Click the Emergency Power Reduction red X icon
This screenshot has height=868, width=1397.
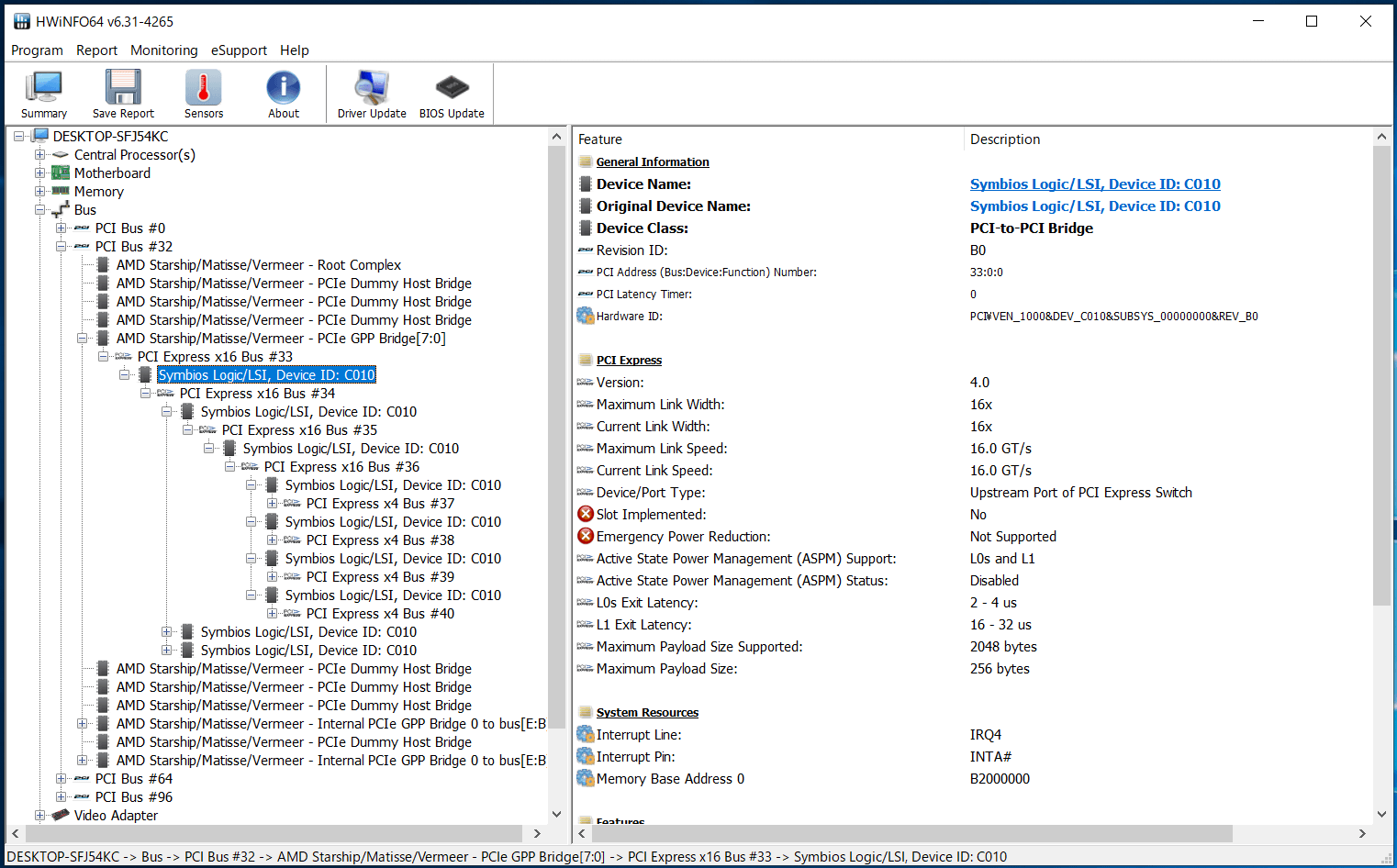point(586,536)
